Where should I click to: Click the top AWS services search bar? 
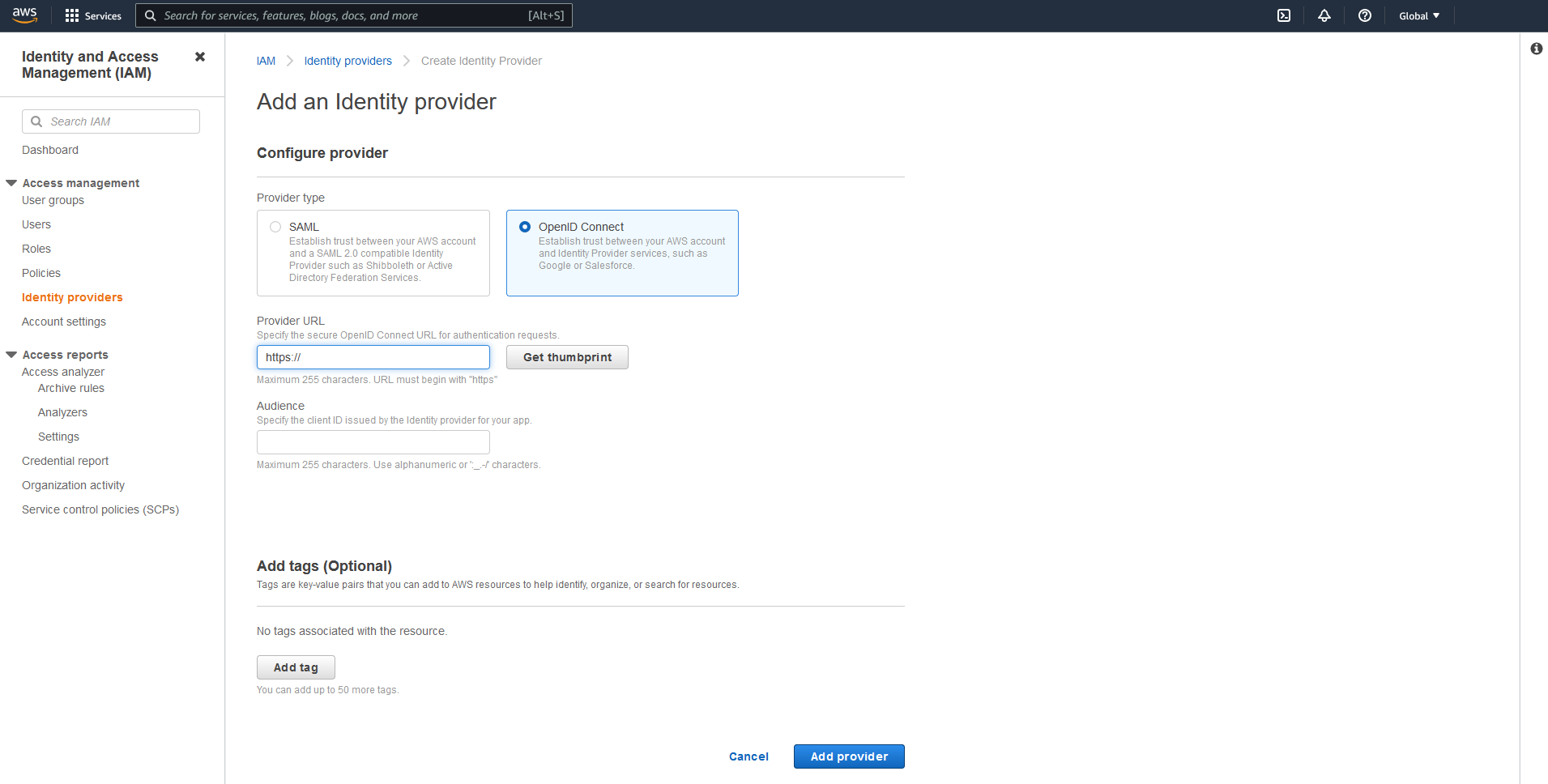pos(354,15)
